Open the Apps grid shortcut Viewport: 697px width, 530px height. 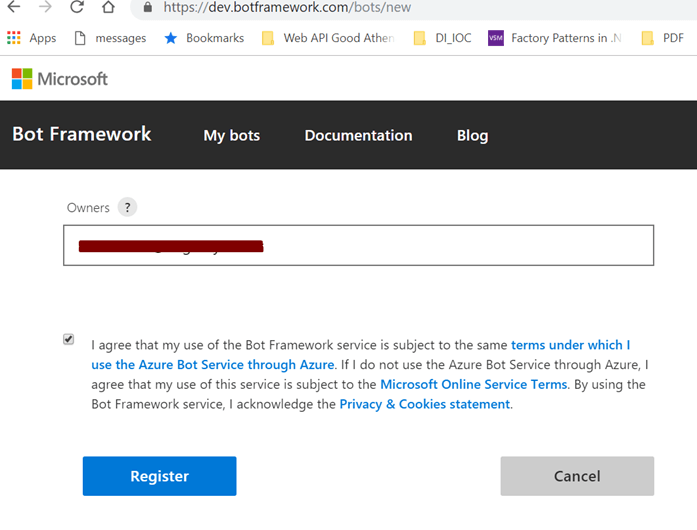32,38
